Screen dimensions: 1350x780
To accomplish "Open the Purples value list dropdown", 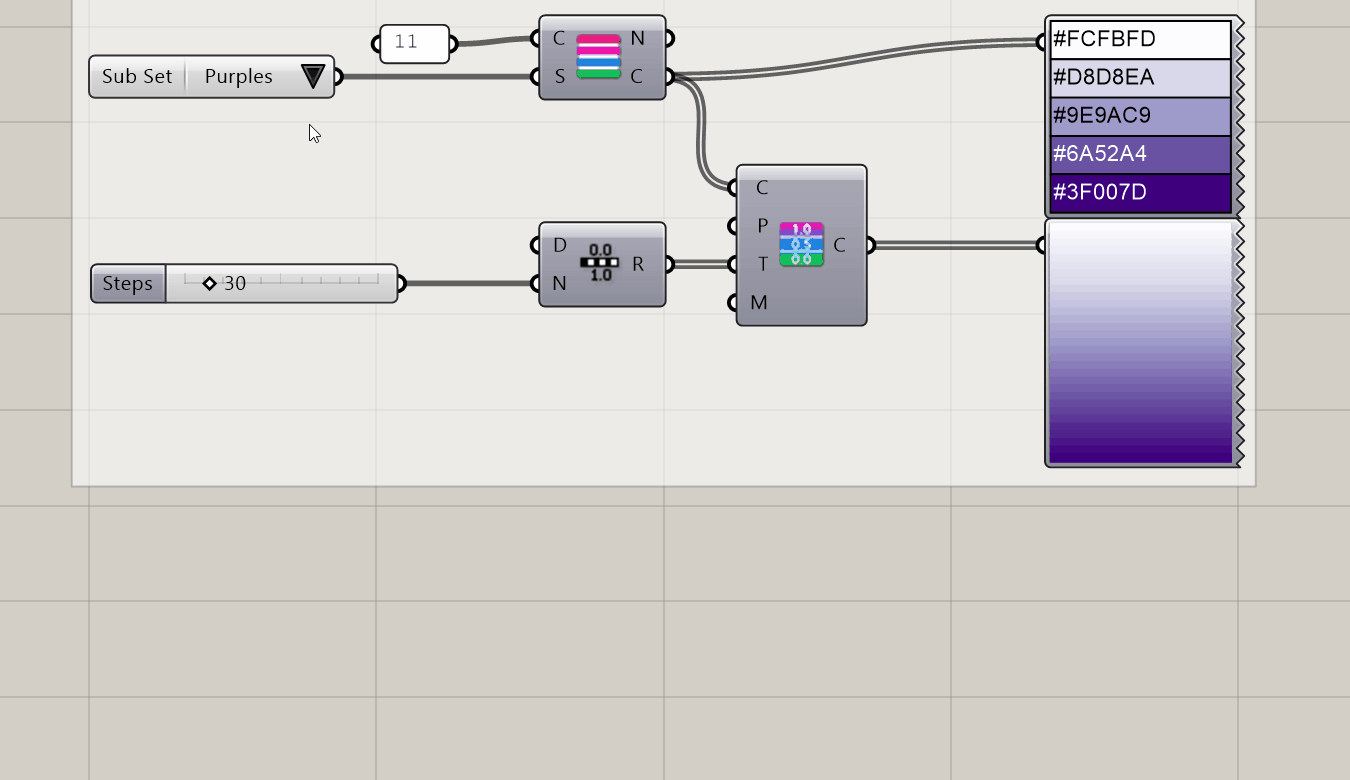I will pos(312,76).
